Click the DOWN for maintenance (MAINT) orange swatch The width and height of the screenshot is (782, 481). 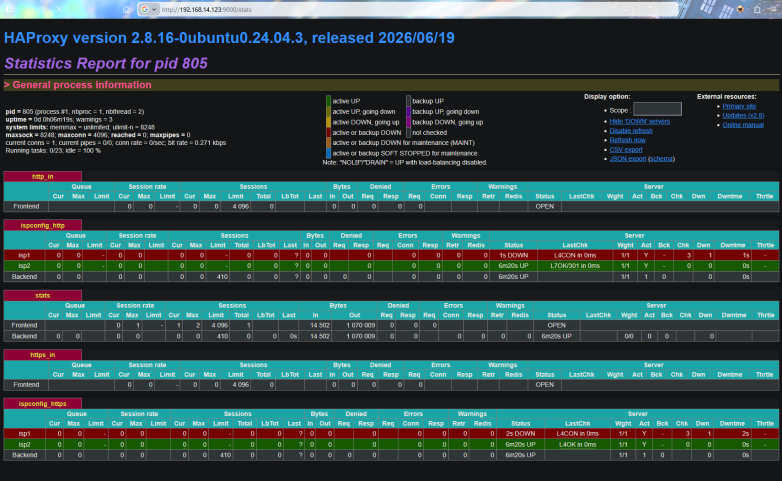click(328, 143)
